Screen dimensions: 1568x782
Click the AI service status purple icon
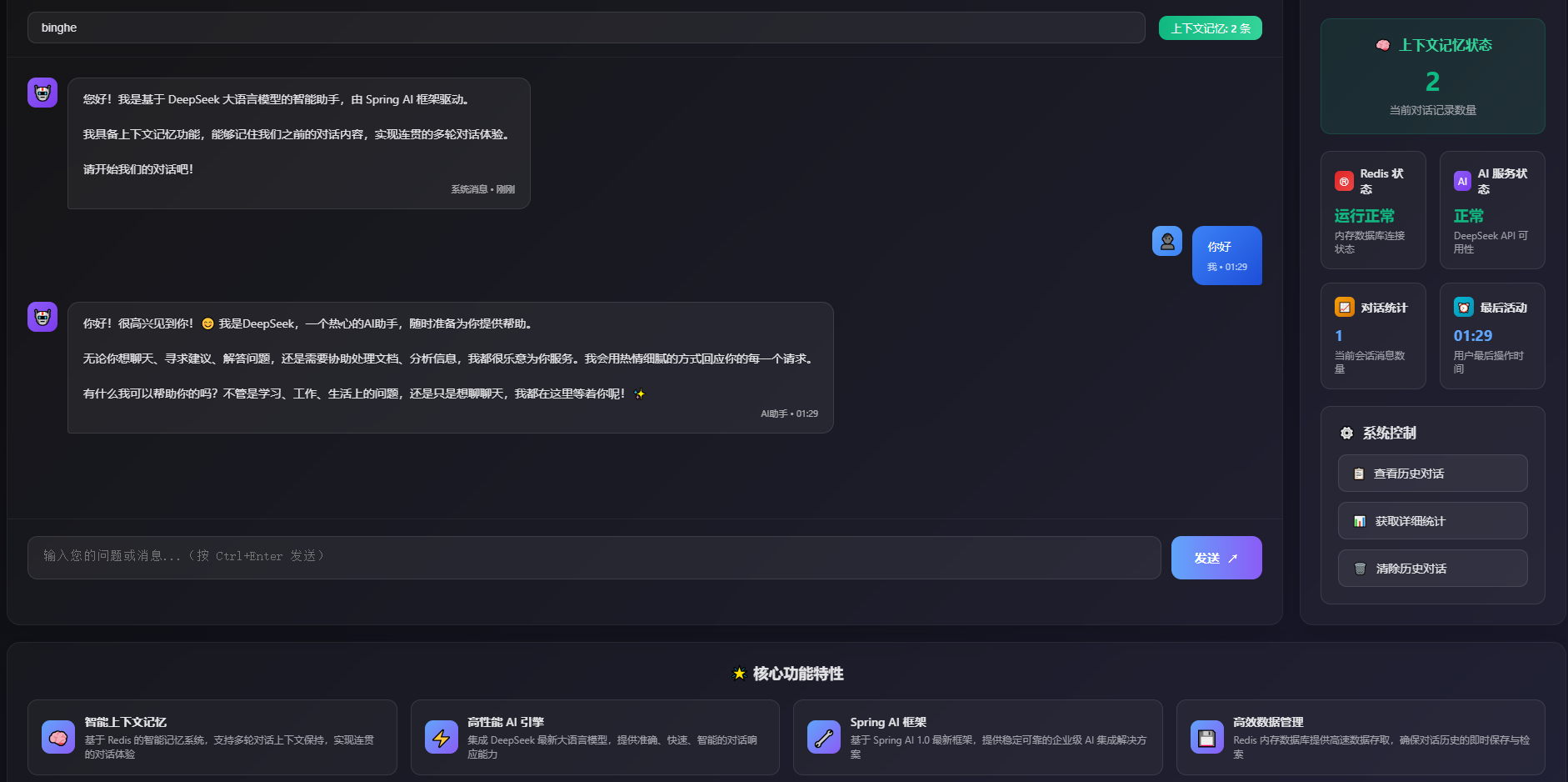point(1462,181)
